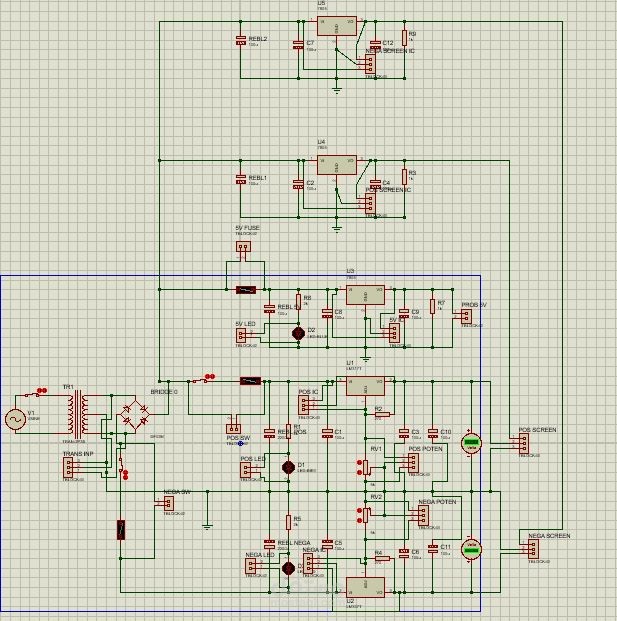The width and height of the screenshot is (617, 621).
Task: Select capacitor C10
Action: (433, 434)
